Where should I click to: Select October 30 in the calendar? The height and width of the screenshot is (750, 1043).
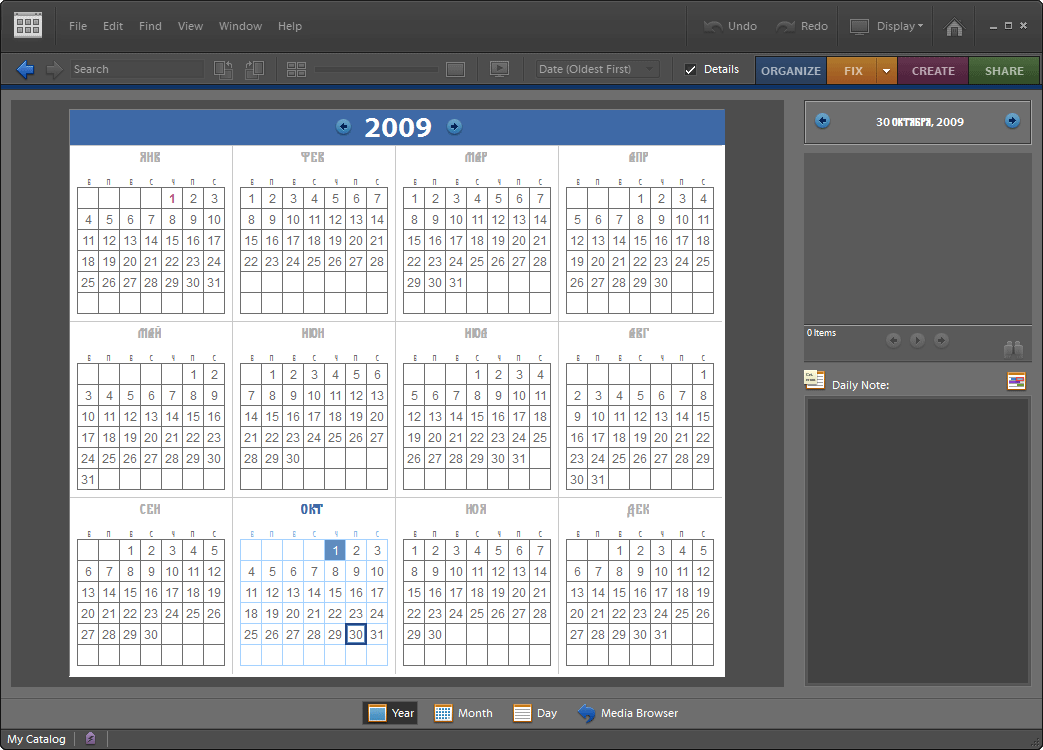point(356,634)
